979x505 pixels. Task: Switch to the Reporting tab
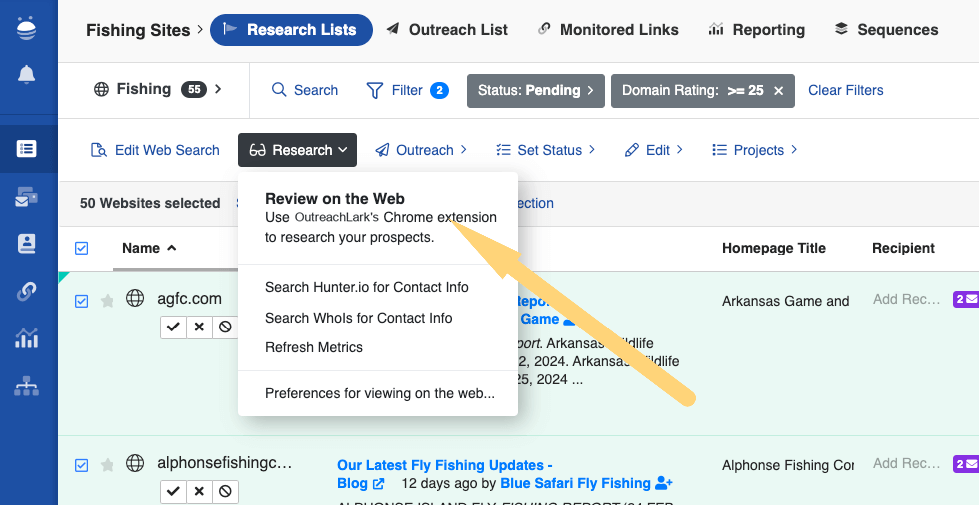(757, 30)
